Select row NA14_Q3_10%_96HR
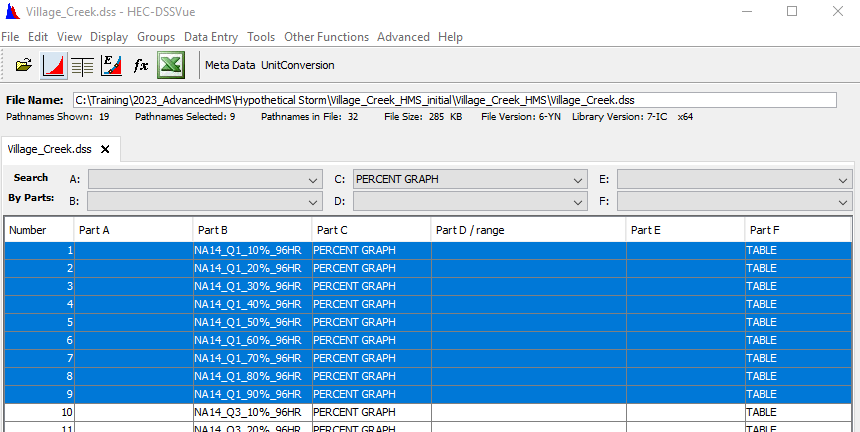 click(428, 412)
